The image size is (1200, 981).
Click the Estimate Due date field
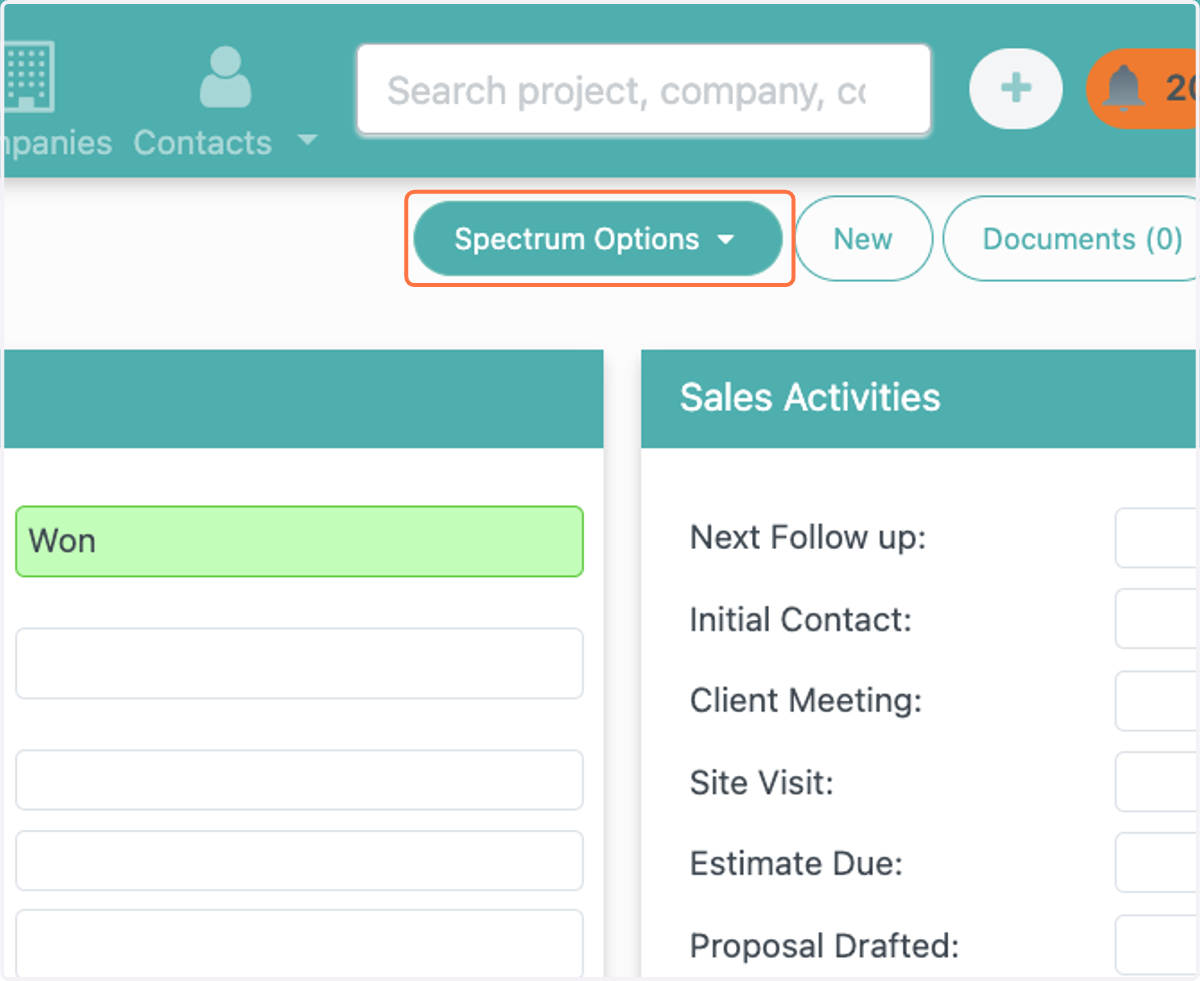(1157, 862)
